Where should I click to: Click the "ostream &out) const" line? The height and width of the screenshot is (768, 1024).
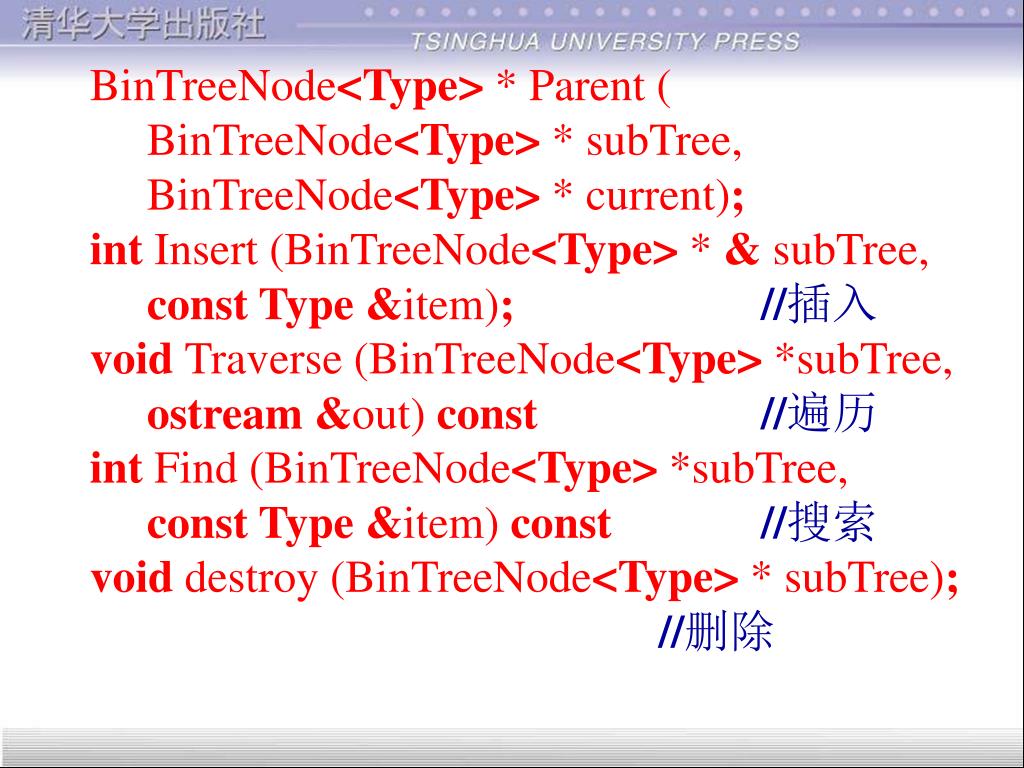(x=342, y=415)
